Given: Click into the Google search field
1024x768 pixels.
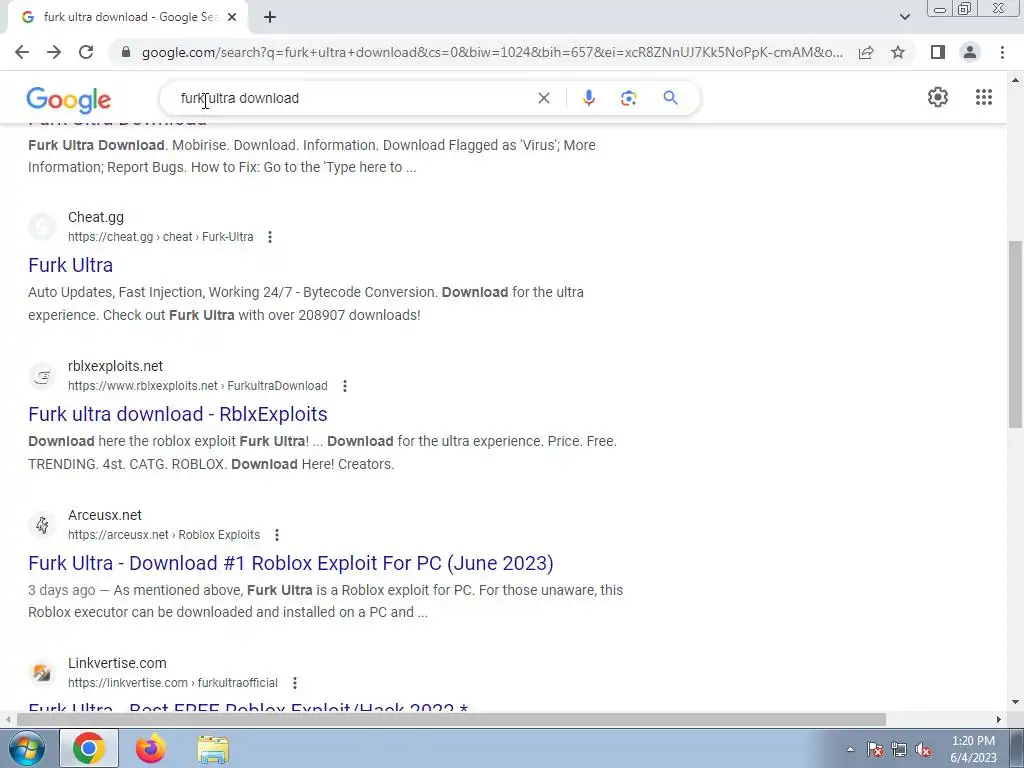Looking at the screenshot, I should coord(353,98).
